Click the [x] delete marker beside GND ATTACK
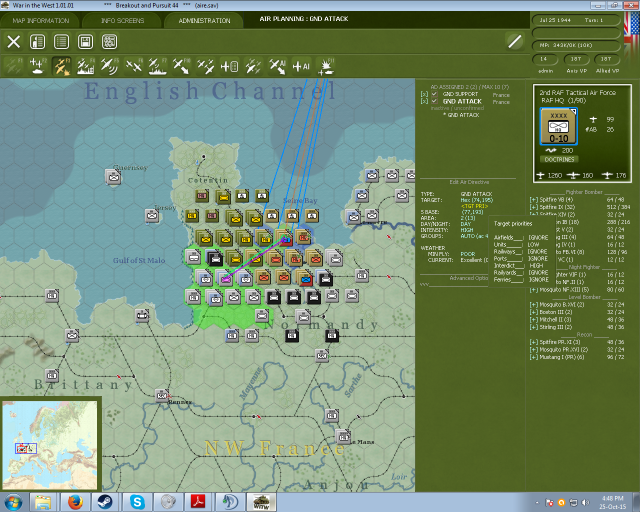The width and height of the screenshot is (640, 512). tap(424, 101)
